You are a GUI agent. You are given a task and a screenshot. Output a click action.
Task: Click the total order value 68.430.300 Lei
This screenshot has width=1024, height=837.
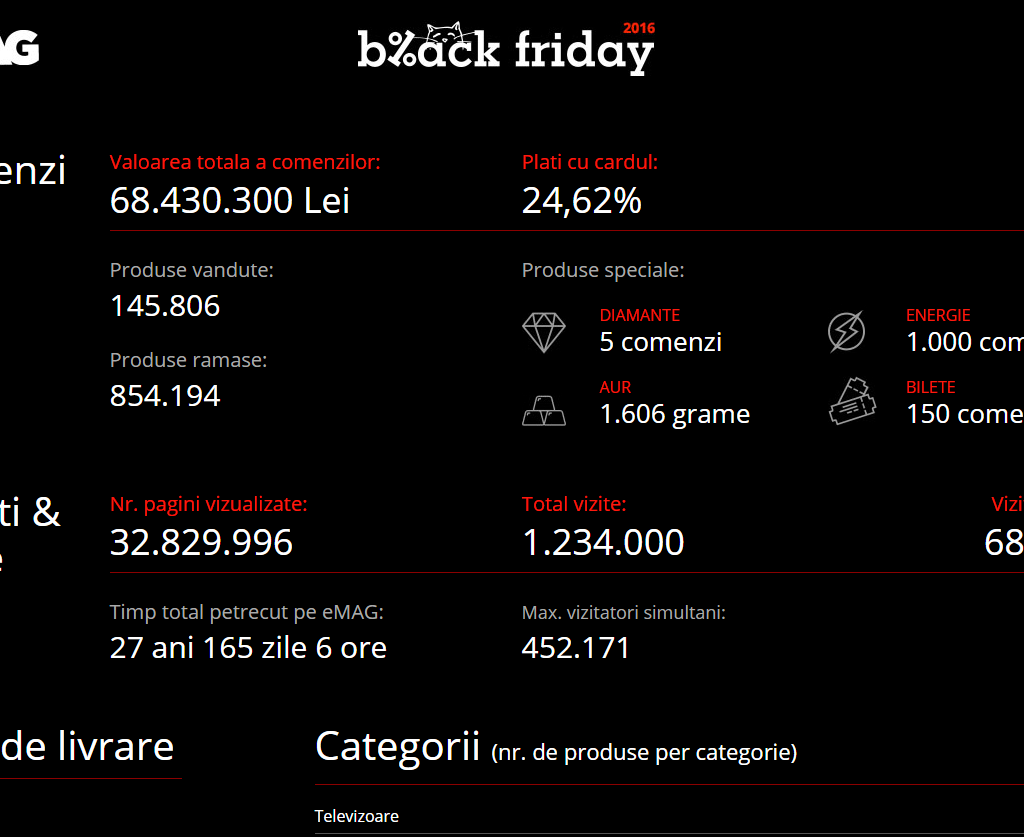[x=230, y=201]
